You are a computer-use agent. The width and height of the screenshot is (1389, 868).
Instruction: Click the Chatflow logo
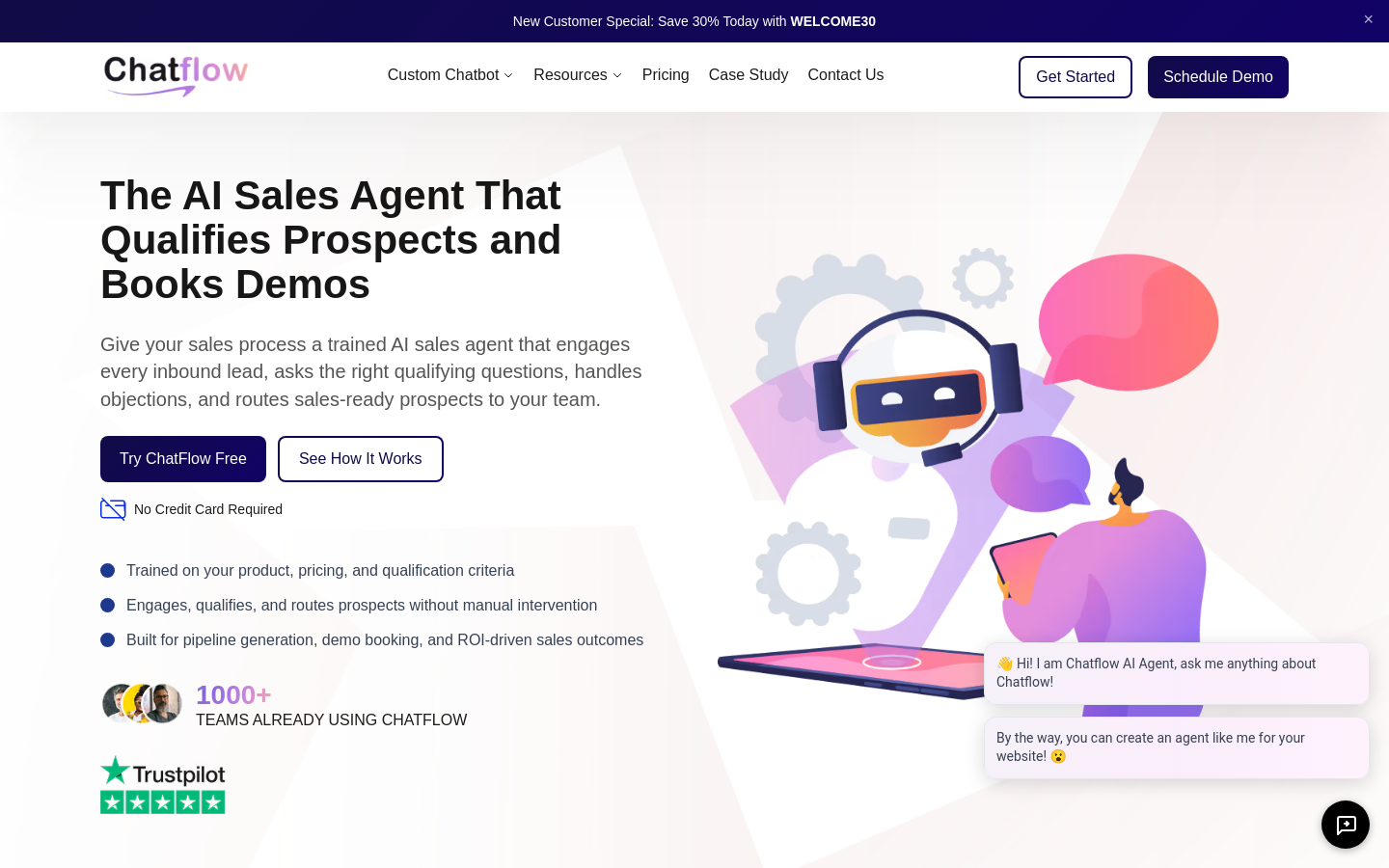pyautogui.click(x=176, y=76)
